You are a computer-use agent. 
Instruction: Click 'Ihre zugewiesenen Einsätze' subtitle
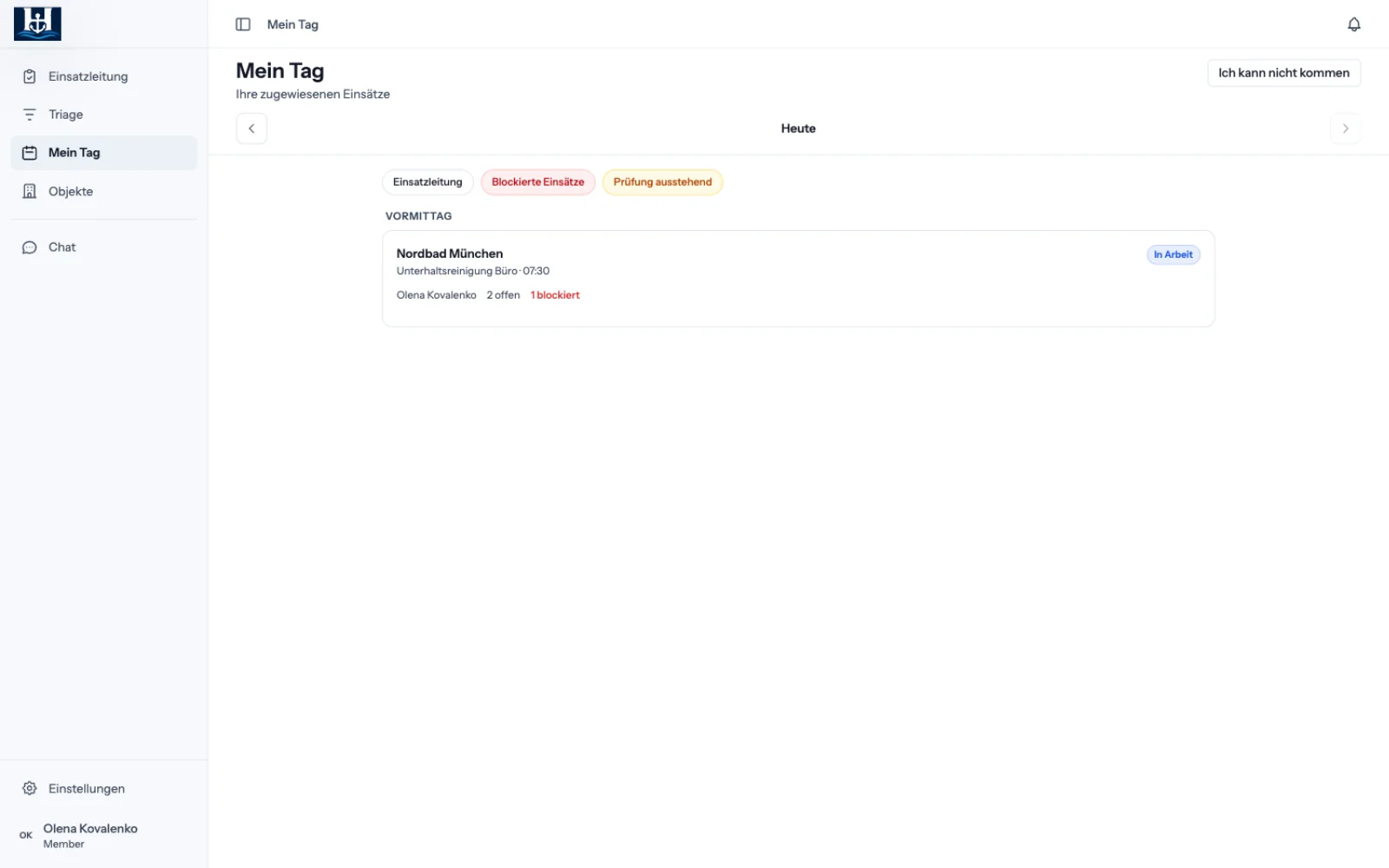(313, 94)
